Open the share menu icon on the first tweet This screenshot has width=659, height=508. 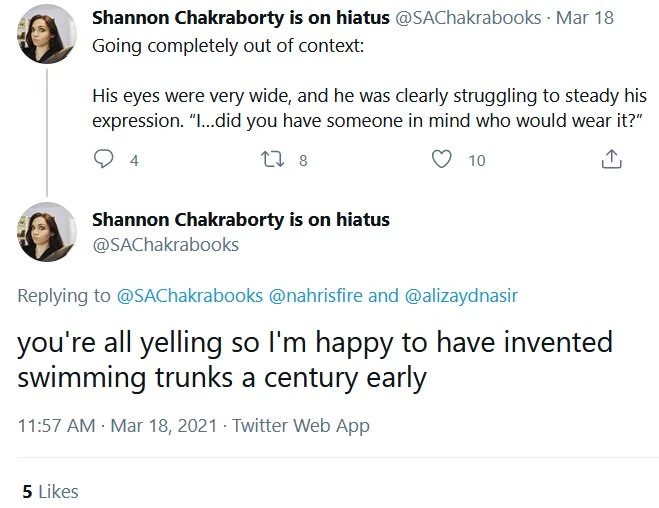611,159
